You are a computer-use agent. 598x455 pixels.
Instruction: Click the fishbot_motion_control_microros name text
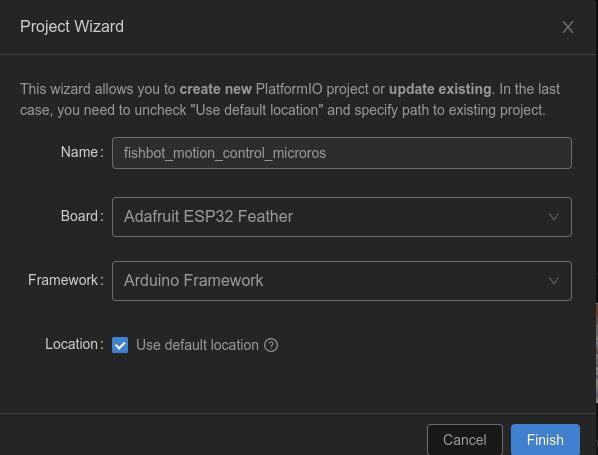[225, 153]
